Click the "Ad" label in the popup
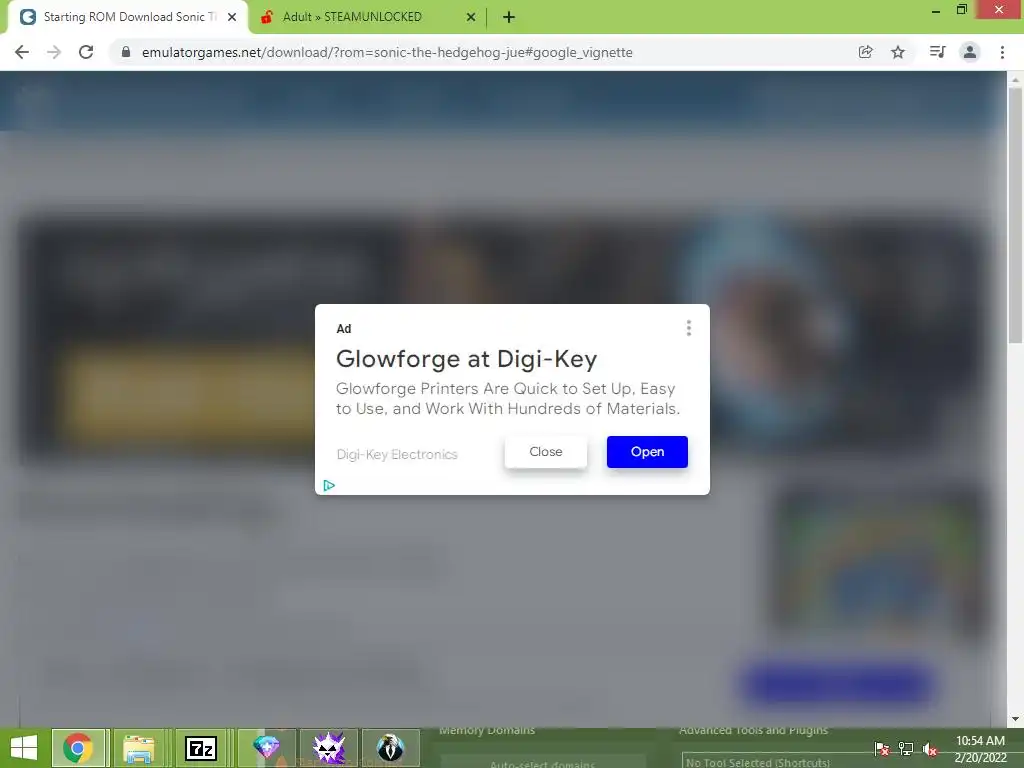1024x768 pixels. (x=344, y=328)
